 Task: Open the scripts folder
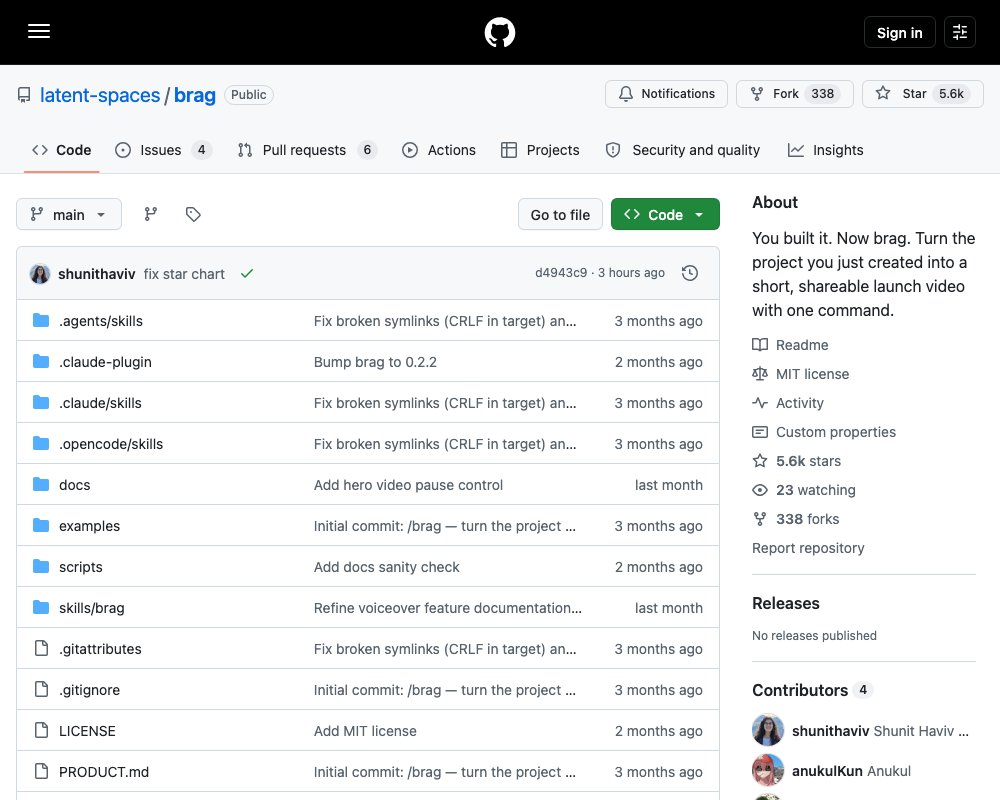[80, 567]
